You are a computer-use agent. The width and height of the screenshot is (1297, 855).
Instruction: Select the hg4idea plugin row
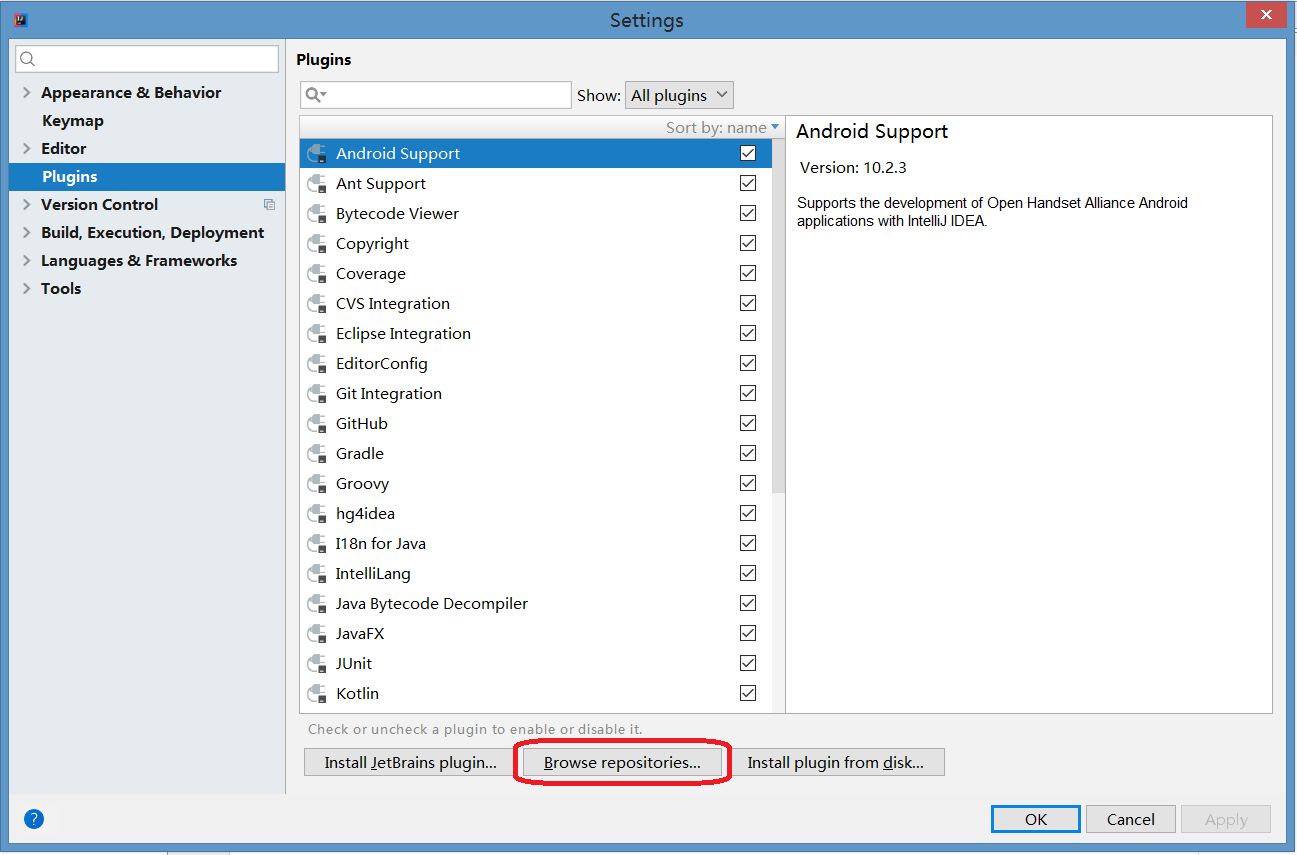[536, 513]
